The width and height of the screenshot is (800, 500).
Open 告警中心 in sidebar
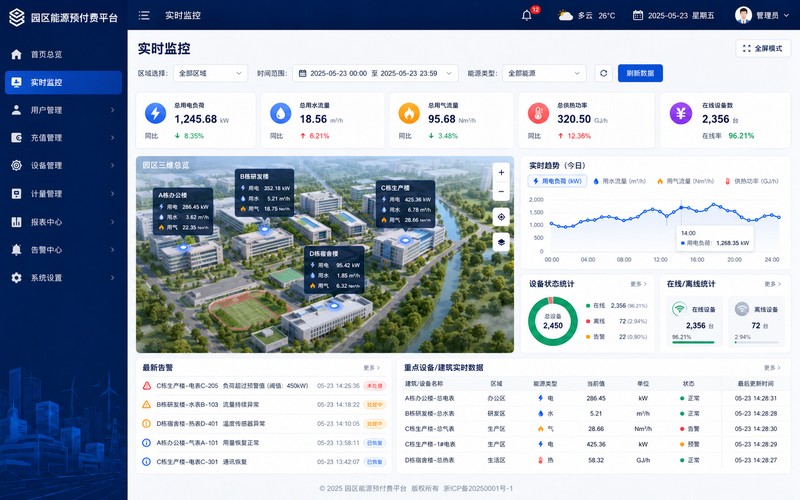pyautogui.click(x=63, y=249)
